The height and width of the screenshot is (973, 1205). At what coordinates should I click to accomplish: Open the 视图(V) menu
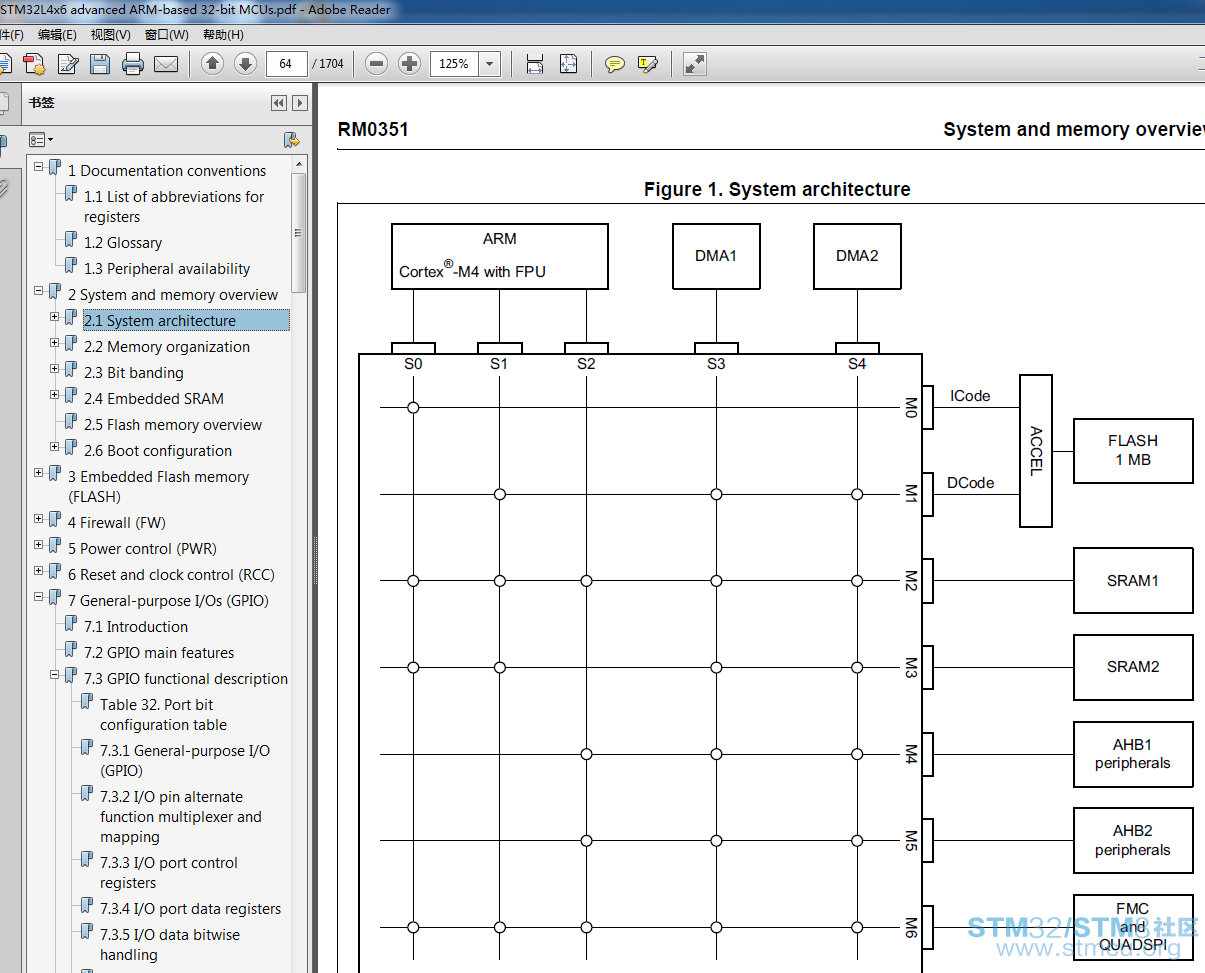pyautogui.click(x=110, y=34)
